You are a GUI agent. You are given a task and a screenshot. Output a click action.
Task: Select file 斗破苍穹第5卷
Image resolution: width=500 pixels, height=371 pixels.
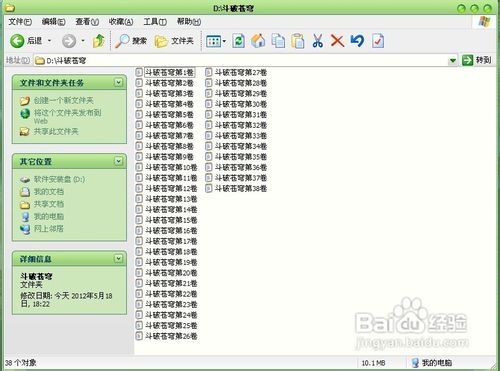pos(169,114)
